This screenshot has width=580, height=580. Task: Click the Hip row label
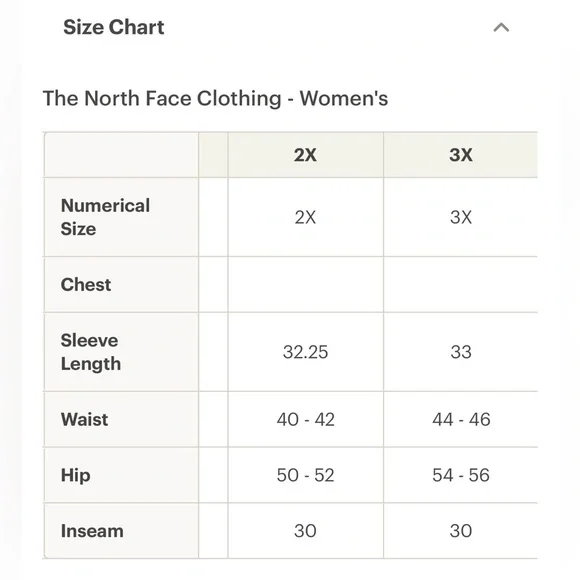tap(75, 475)
